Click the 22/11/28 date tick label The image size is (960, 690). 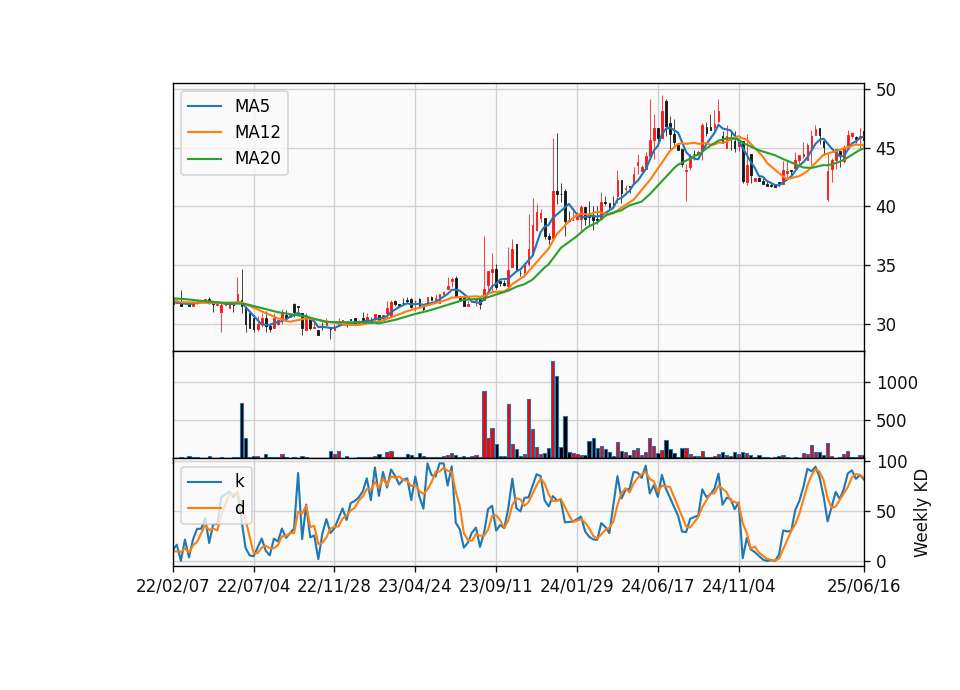click(x=334, y=586)
